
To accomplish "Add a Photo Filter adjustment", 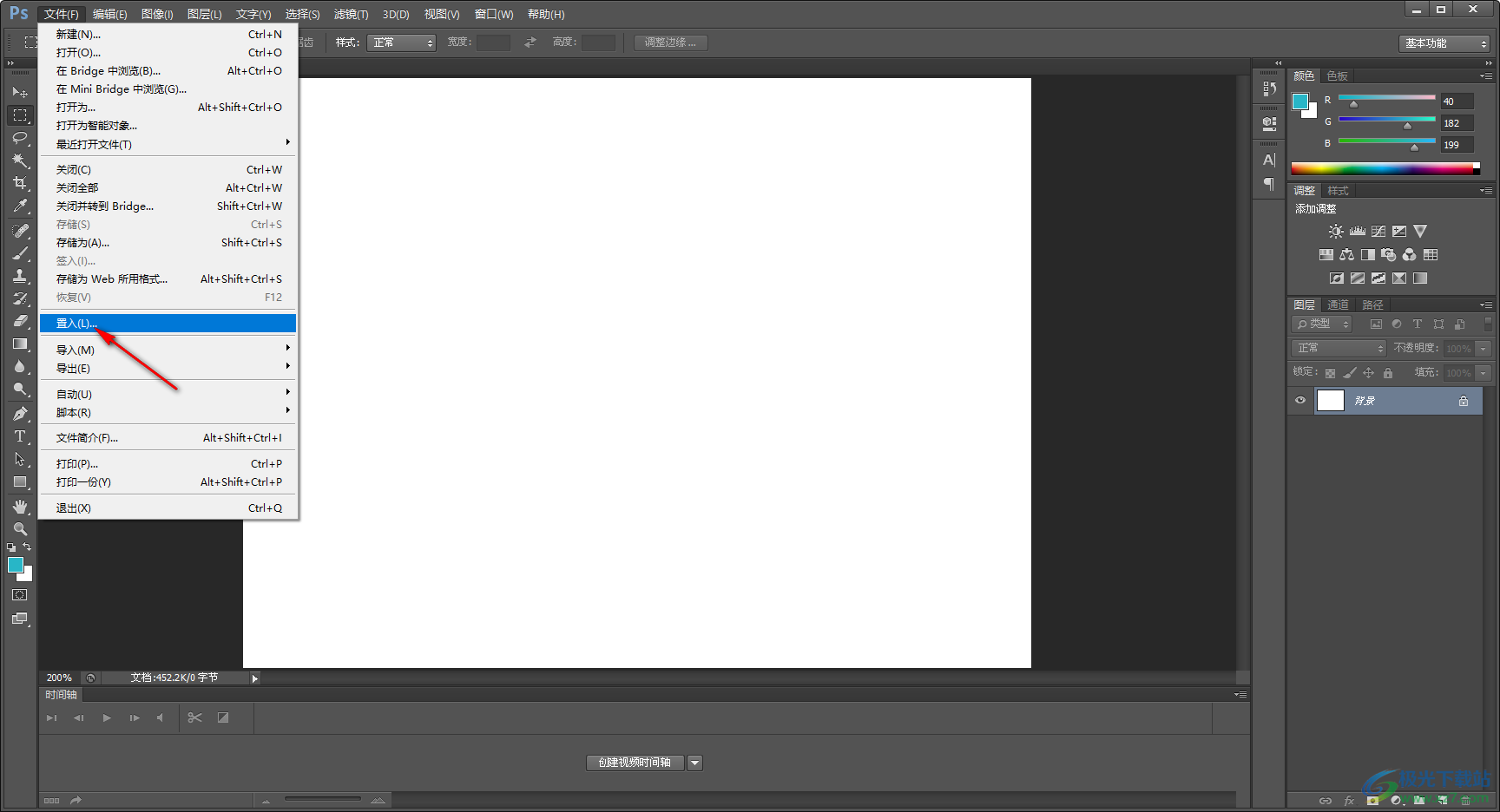I will (1388, 255).
